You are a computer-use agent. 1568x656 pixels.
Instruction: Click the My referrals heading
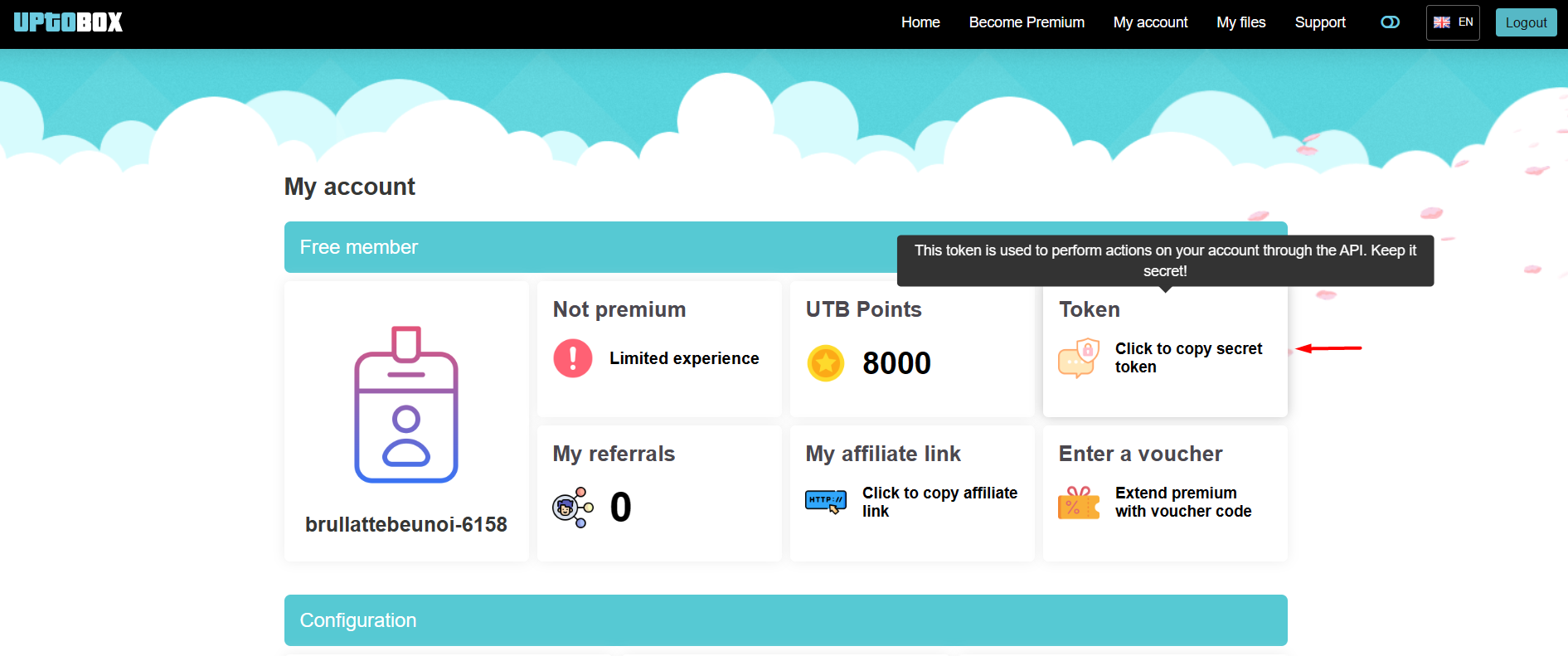[x=614, y=454]
